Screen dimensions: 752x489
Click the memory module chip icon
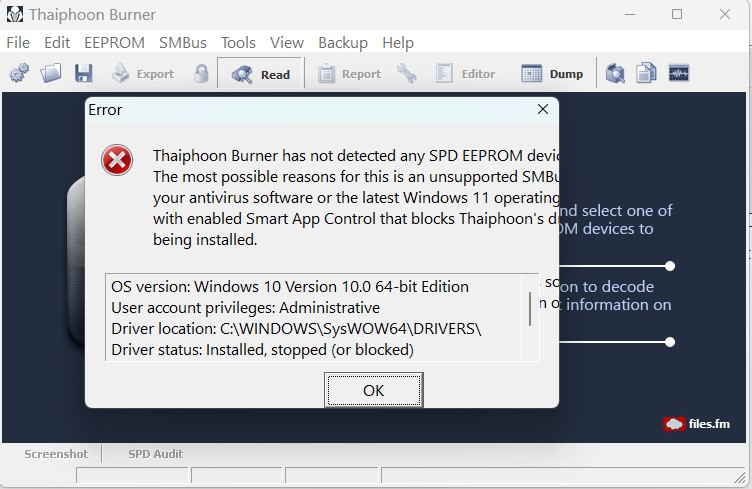[679, 73]
